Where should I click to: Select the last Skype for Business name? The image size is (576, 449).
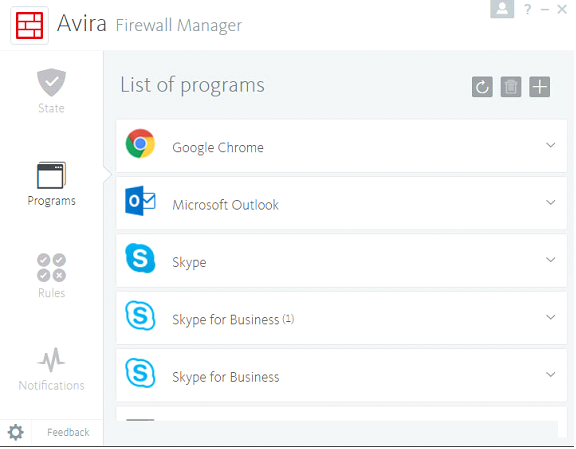pos(226,377)
